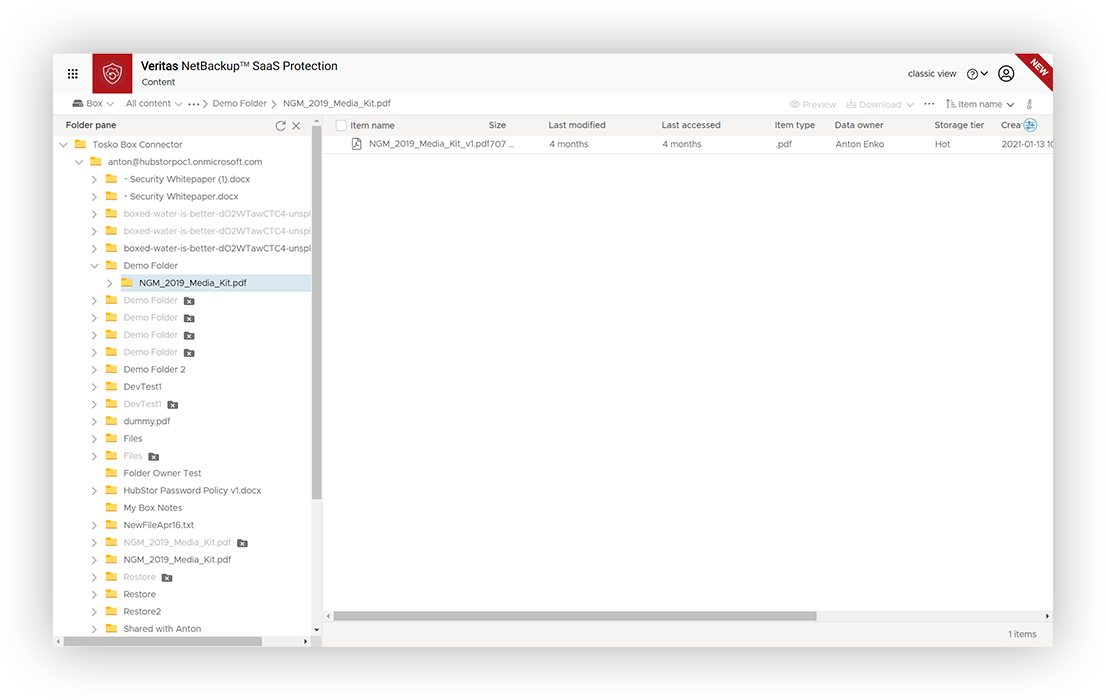Go to Demo Folder in the breadcrumb

click(239, 104)
